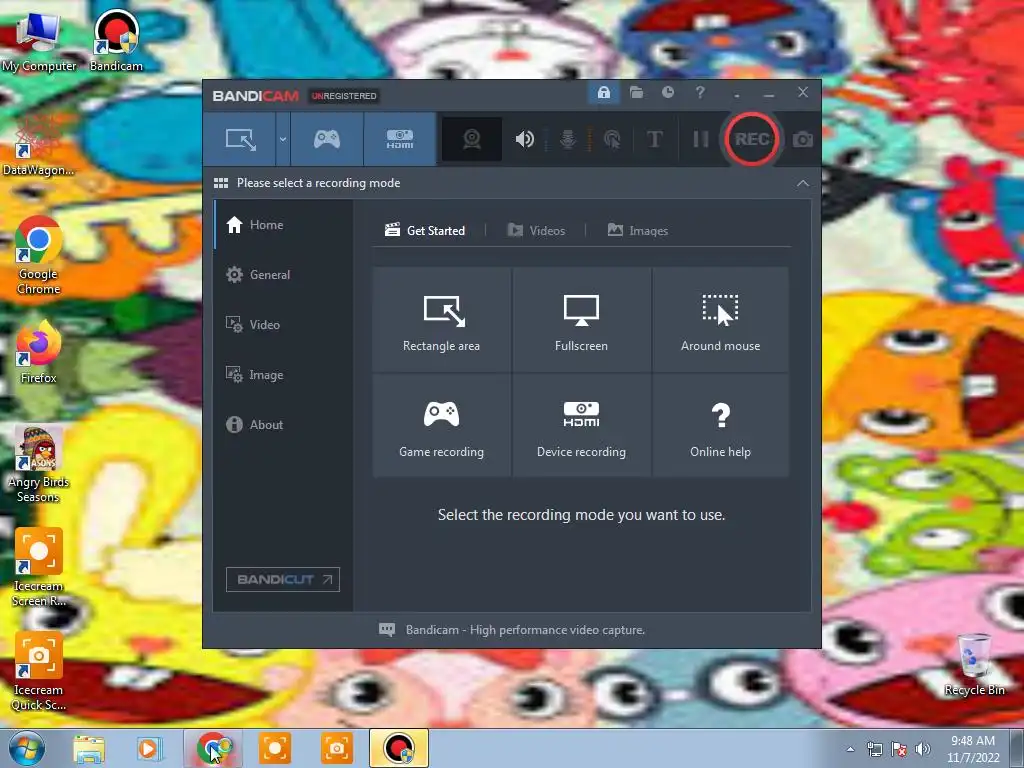Select My Computer desktop icon
This screenshot has width=1024, height=768.
pyautogui.click(x=39, y=41)
